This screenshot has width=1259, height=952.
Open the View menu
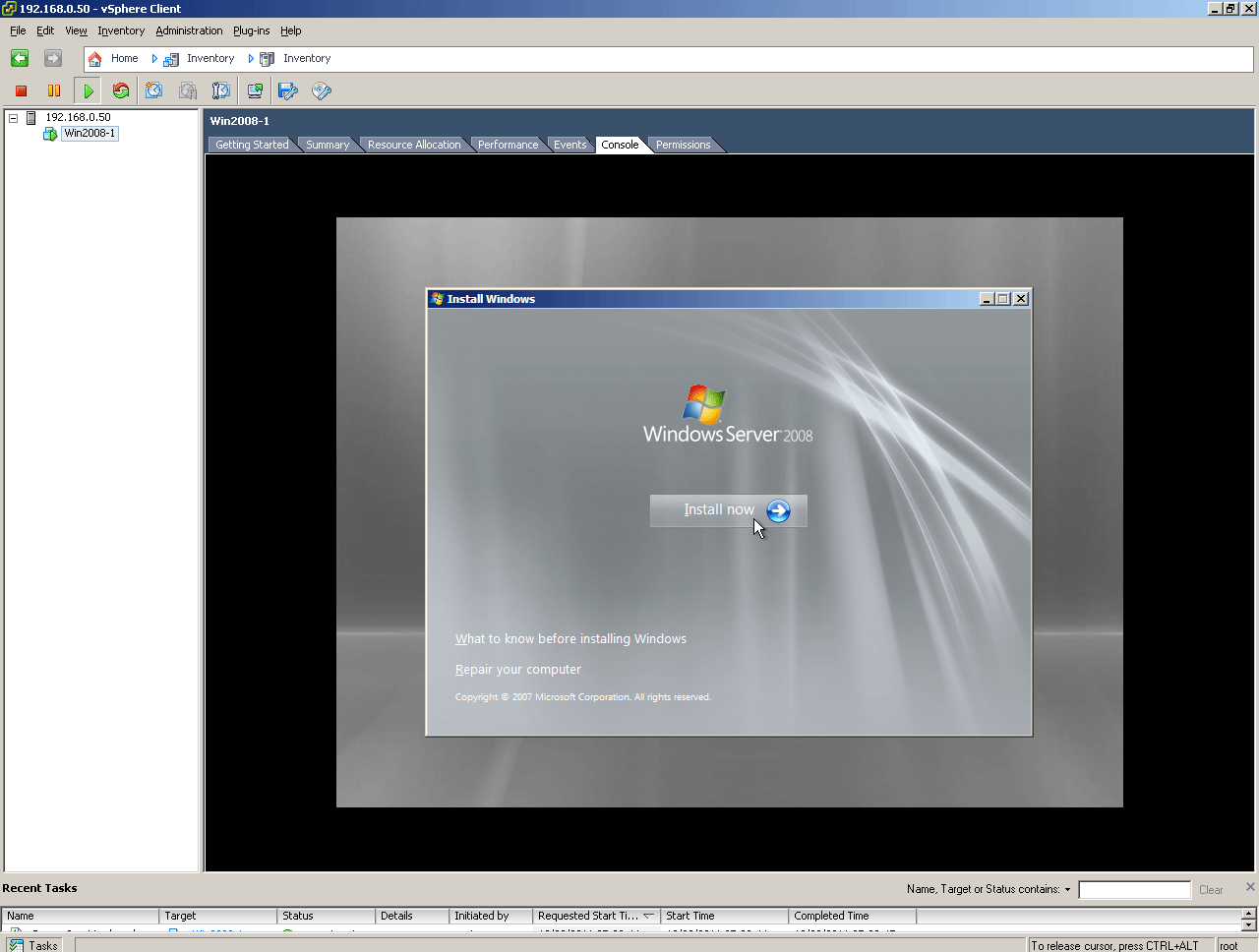76,30
